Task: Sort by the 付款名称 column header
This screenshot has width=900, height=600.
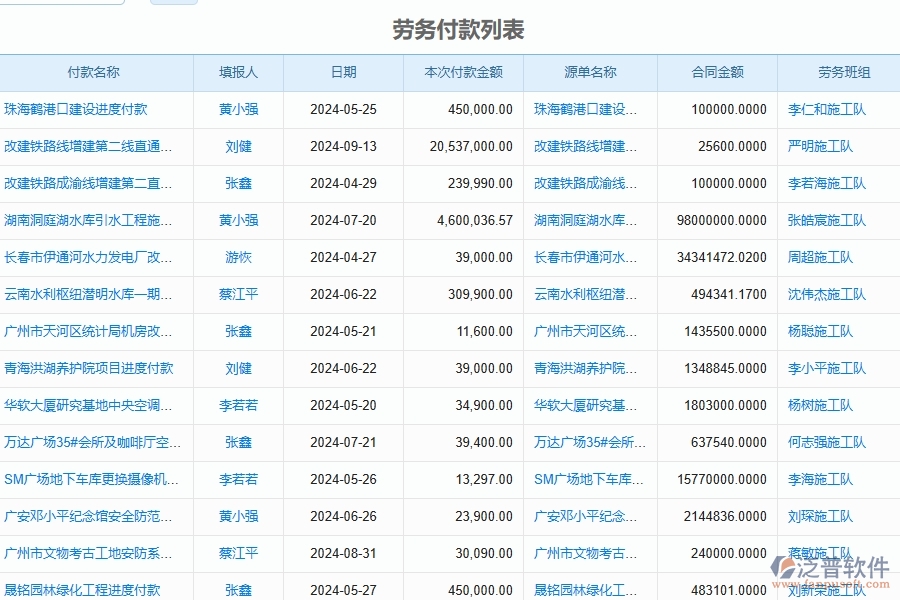Action: (96, 72)
